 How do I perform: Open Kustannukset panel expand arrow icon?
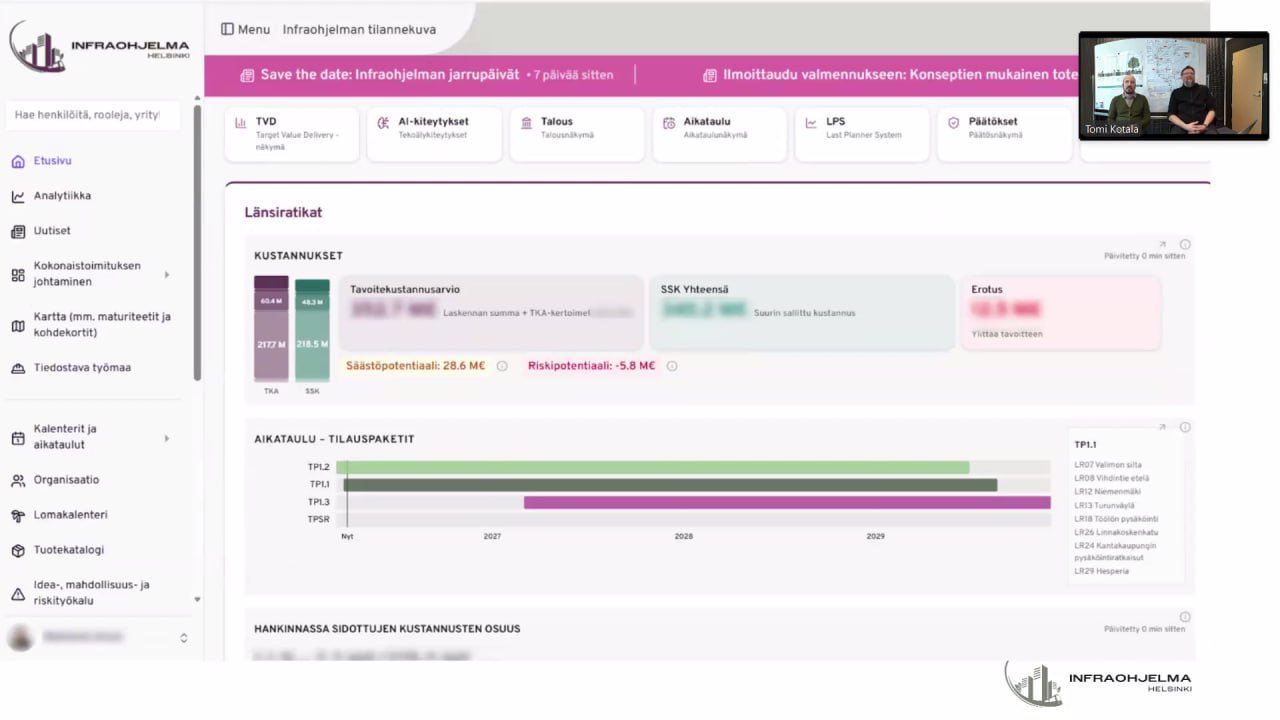[x=1162, y=244]
